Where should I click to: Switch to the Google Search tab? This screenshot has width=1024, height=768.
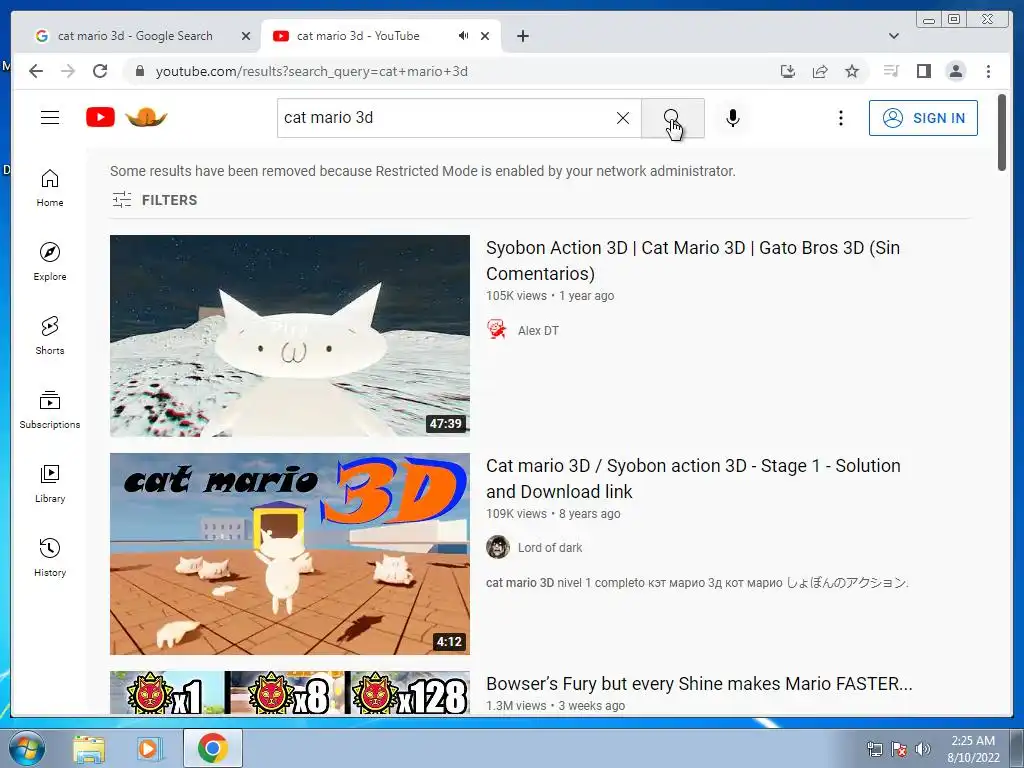point(135,36)
